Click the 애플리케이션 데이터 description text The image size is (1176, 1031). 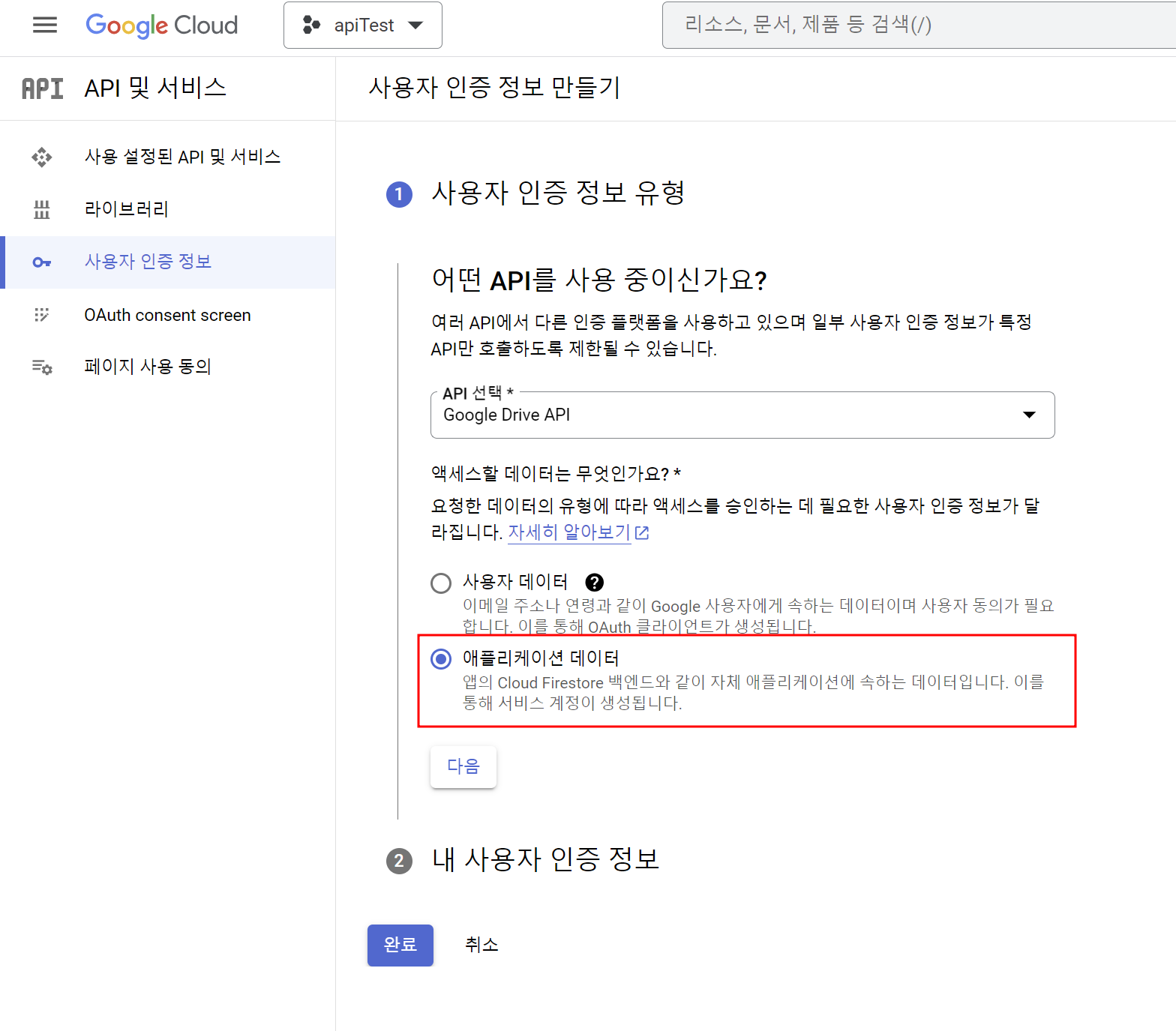point(753,693)
